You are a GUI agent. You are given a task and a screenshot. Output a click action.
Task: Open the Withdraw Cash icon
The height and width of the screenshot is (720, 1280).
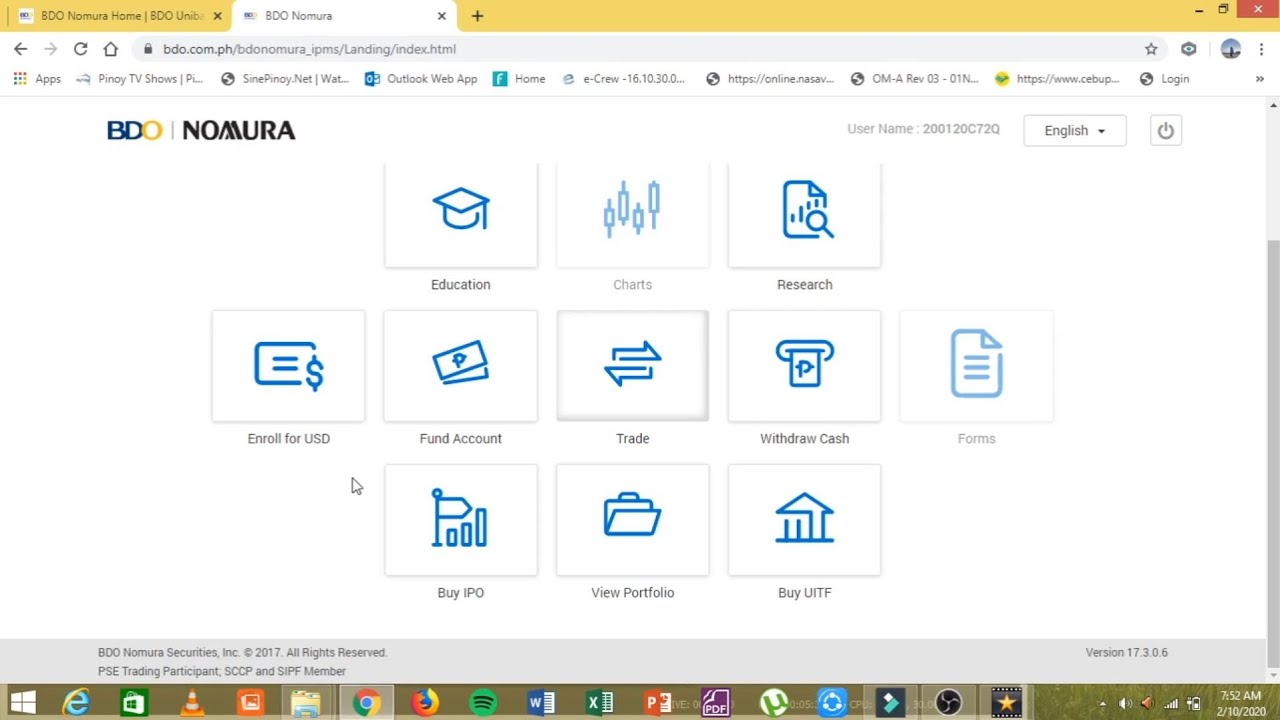pyautogui.click(x=805, y=363)
